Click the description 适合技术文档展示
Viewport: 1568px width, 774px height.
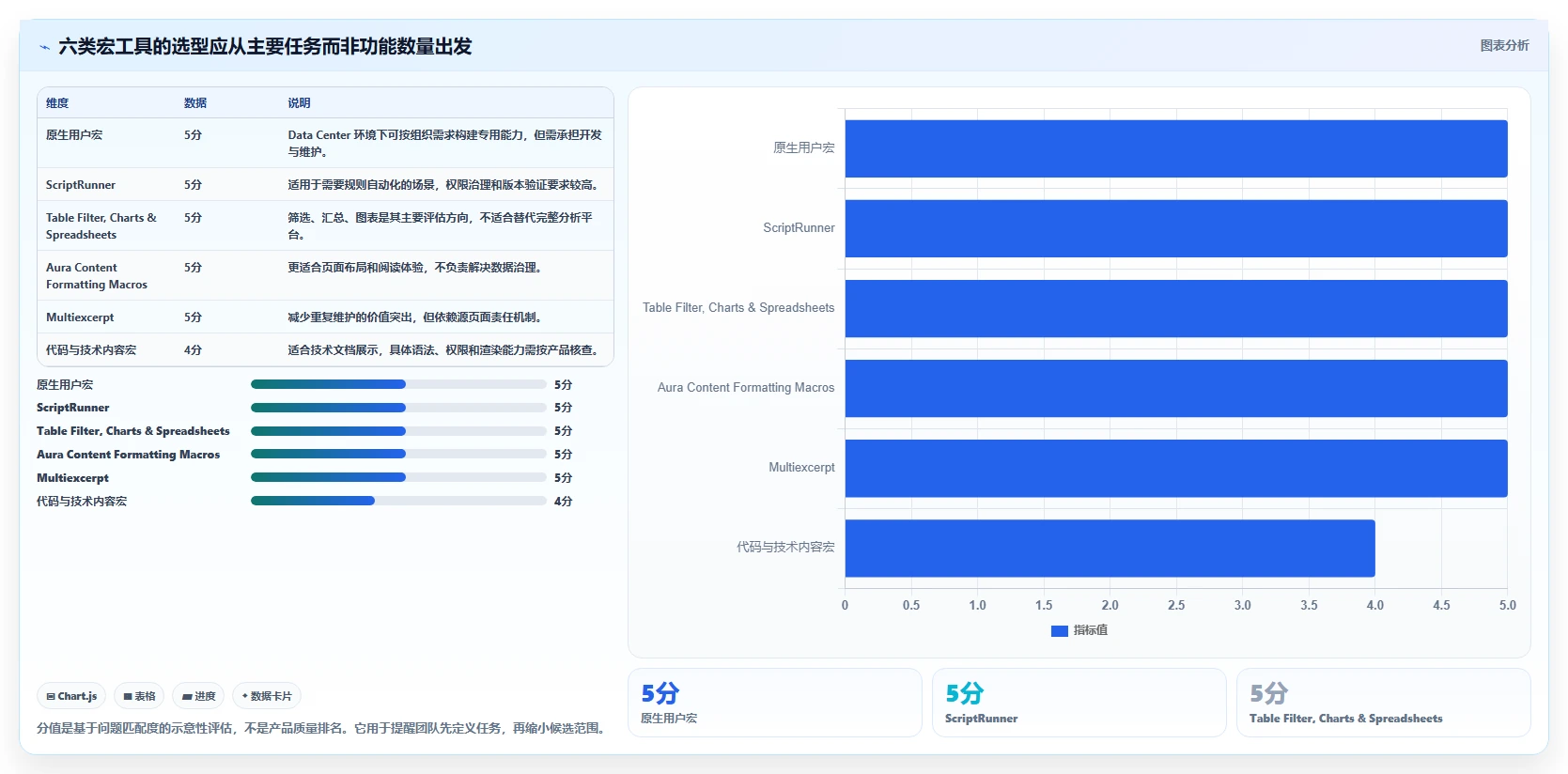coord(443,350)
